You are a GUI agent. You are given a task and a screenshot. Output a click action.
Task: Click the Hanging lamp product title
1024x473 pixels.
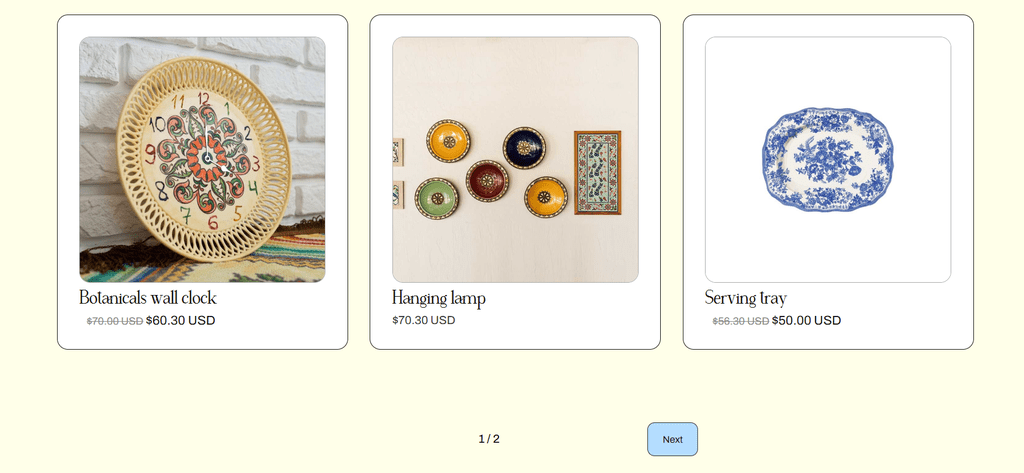coord(439,299)
